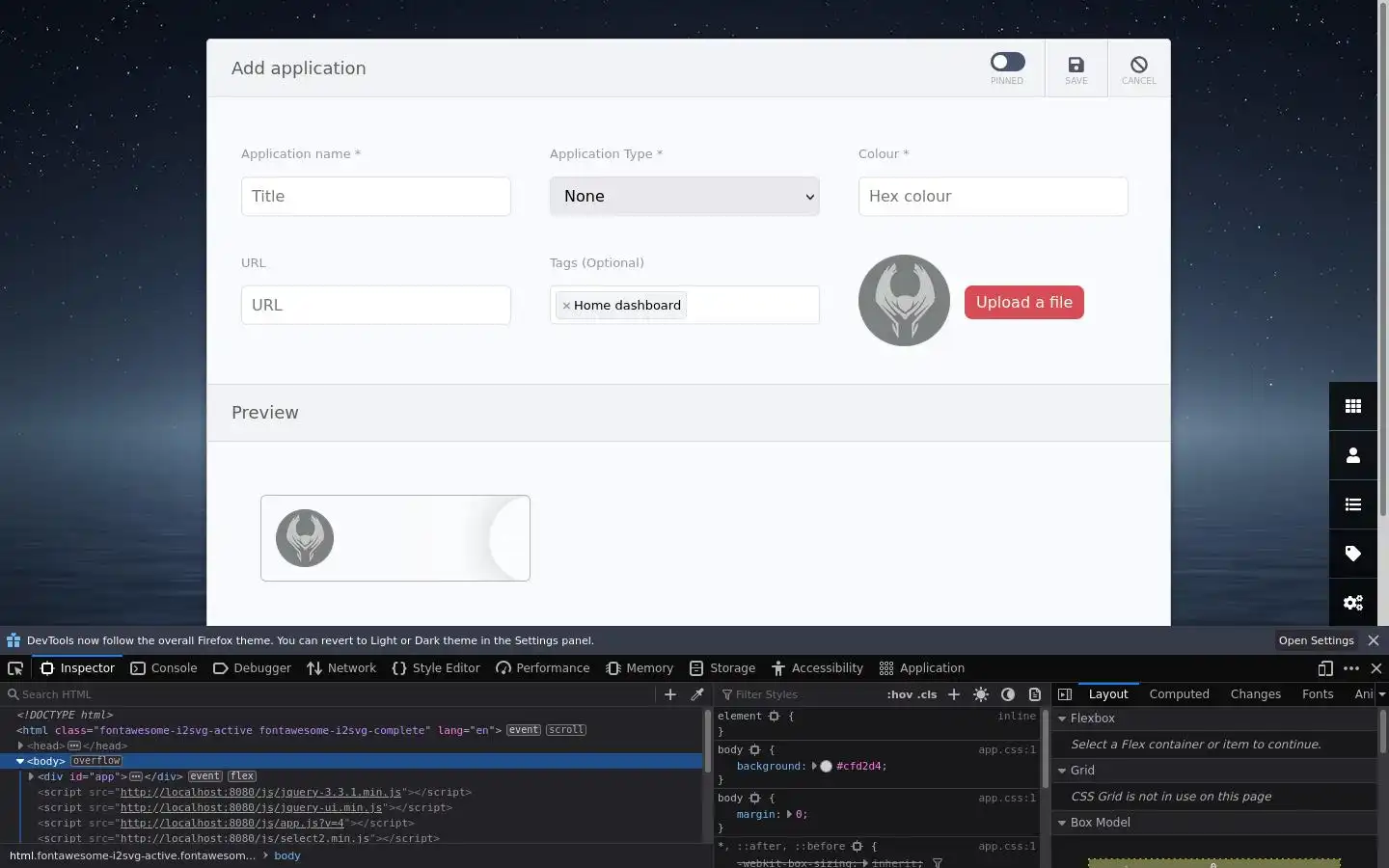1389x868 pixels.
Task: Switch to the Network tab
Action: click(341, 668)
